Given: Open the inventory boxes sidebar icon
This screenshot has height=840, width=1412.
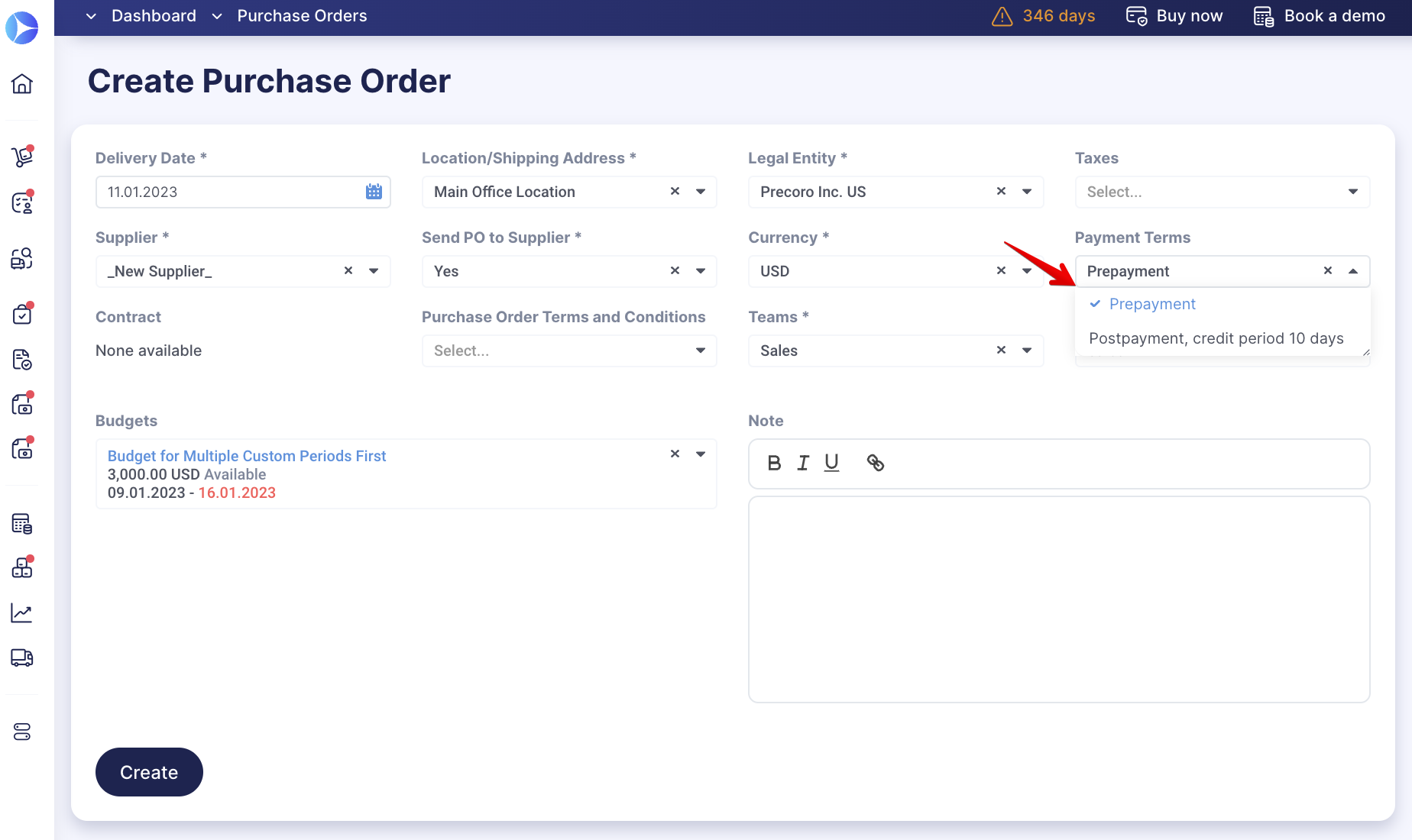Looking at the screenshot, I should [x=22, y=567].
